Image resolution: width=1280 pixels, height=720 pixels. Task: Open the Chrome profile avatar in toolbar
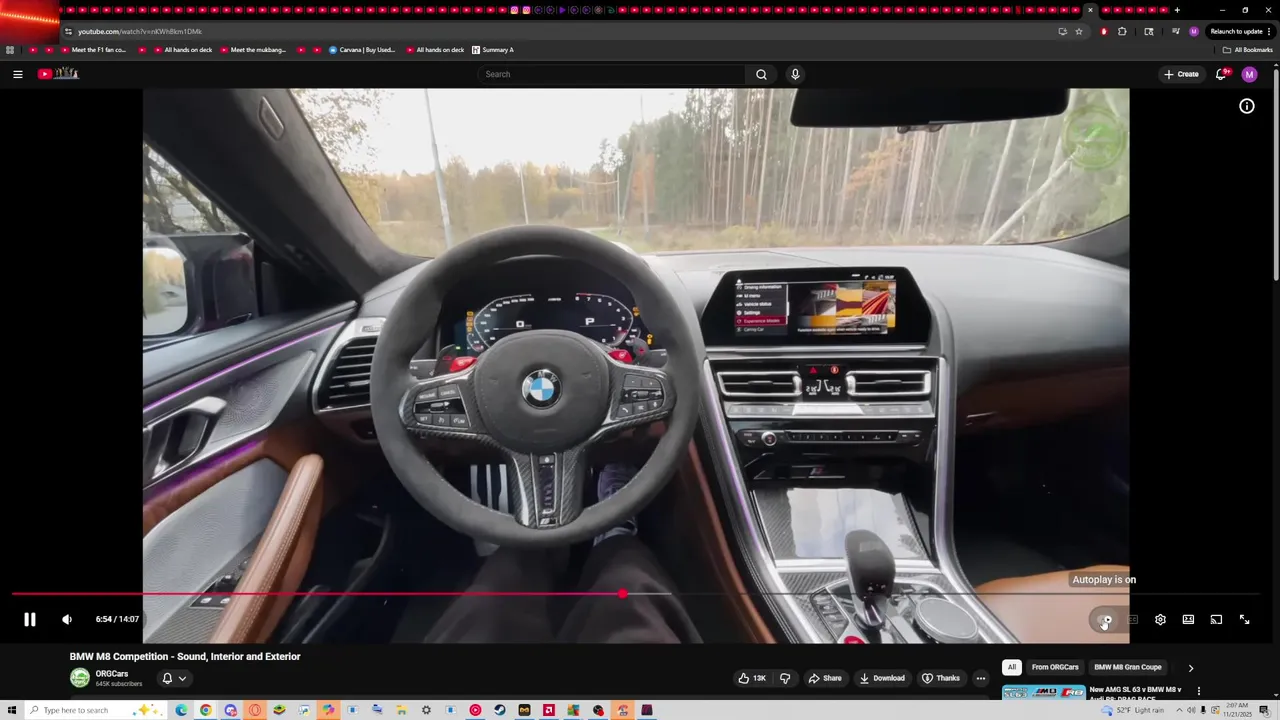click(x=1193, y=31)
